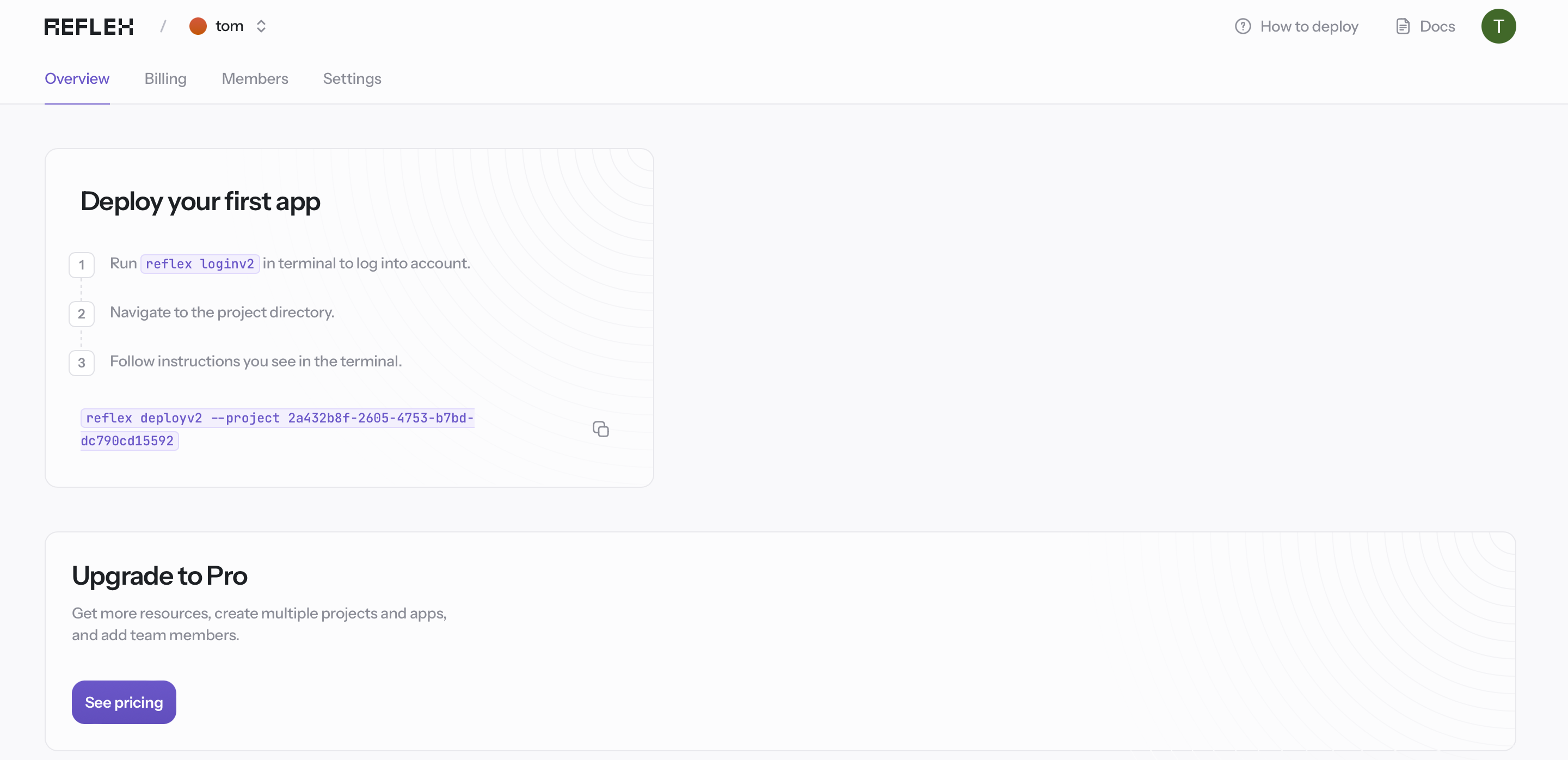Click the question mark icon beside How to deploy
Screen dimensions: 1568x760
click(x=1243, y=26)
